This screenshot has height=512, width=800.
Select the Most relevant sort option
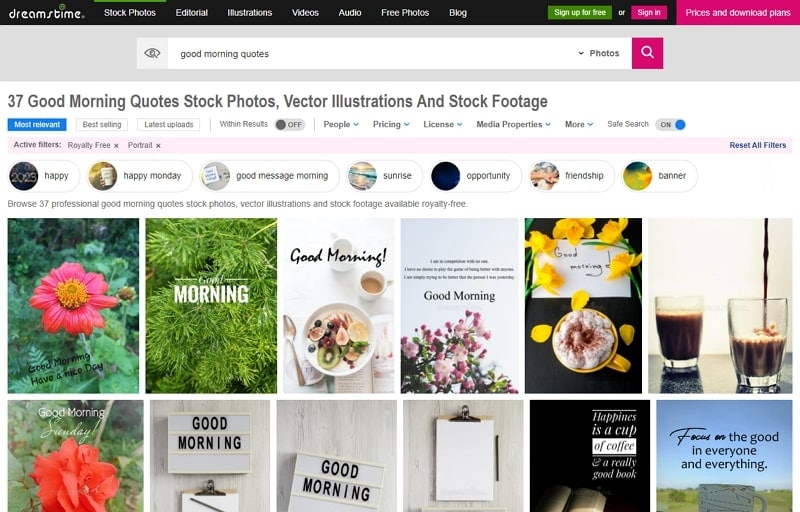tap(37, 124)
